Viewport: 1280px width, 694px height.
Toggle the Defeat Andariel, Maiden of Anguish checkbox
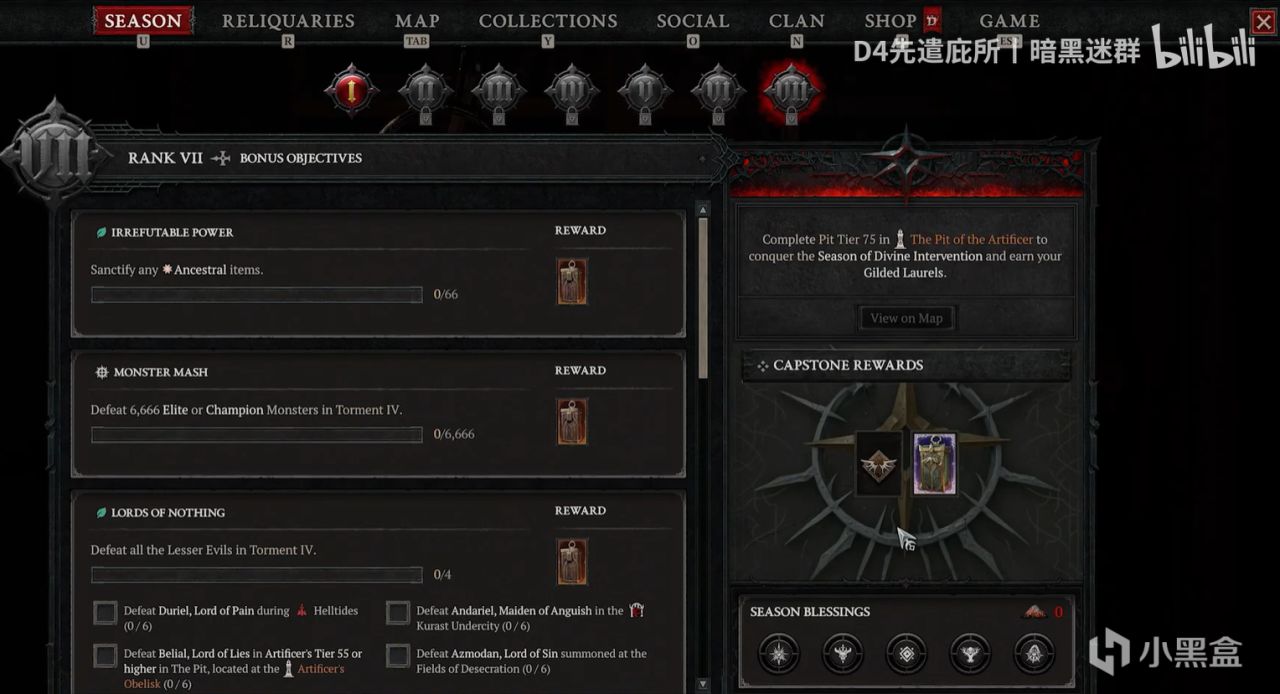tap(398, 613)
